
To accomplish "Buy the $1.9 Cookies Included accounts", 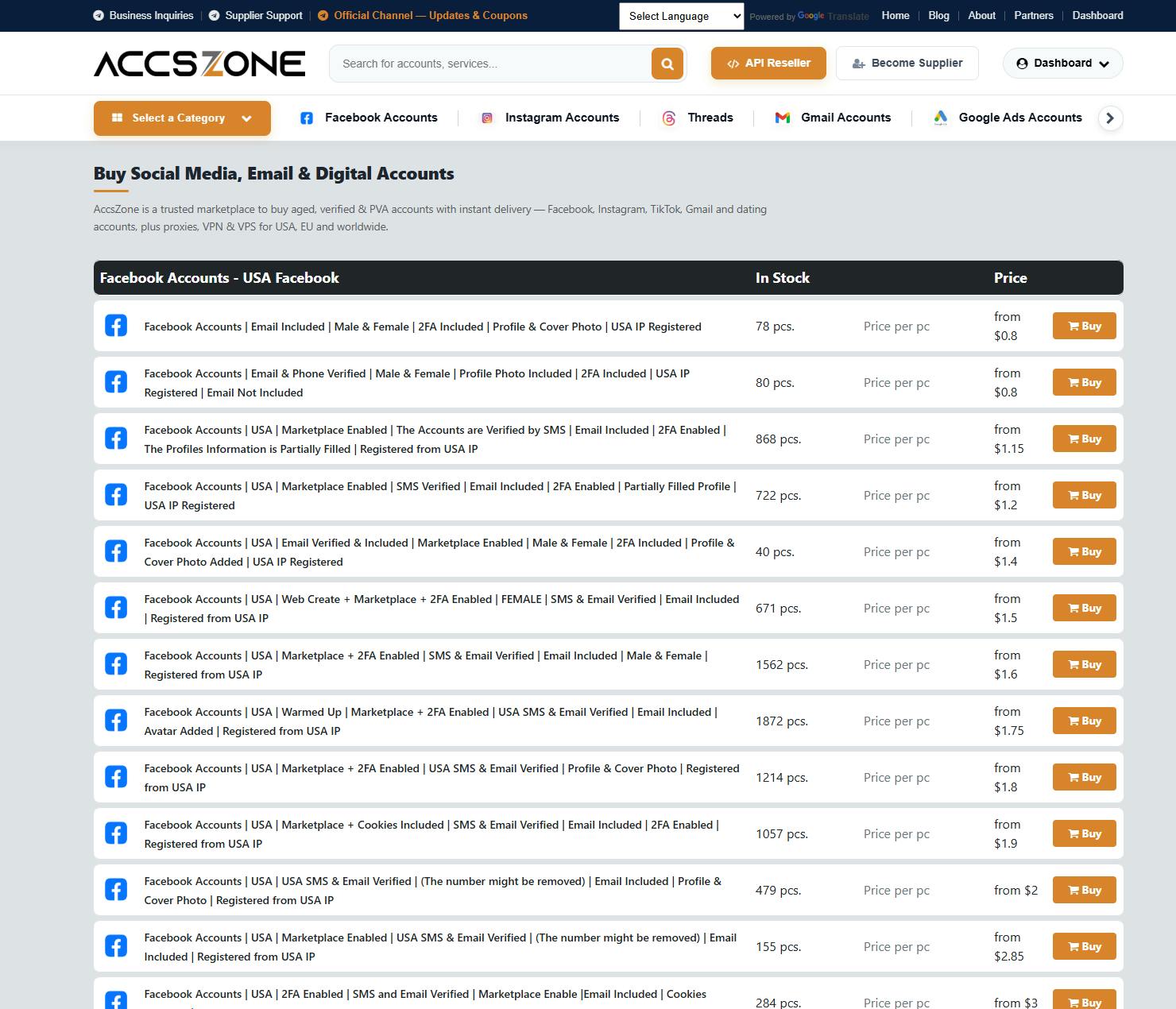I will coord(1085,833).
